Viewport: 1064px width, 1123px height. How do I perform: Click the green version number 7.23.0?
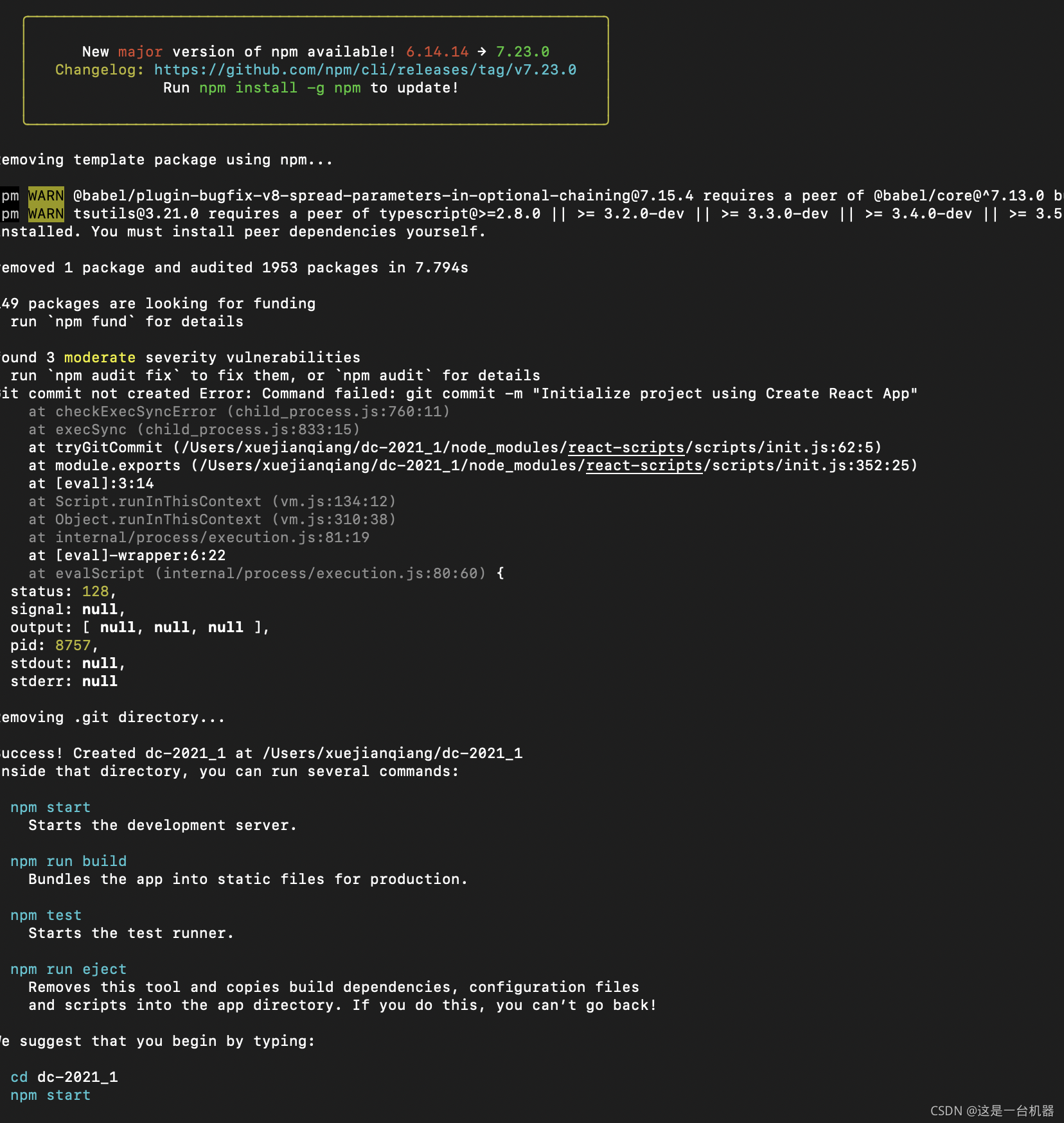tap(522, 51)
